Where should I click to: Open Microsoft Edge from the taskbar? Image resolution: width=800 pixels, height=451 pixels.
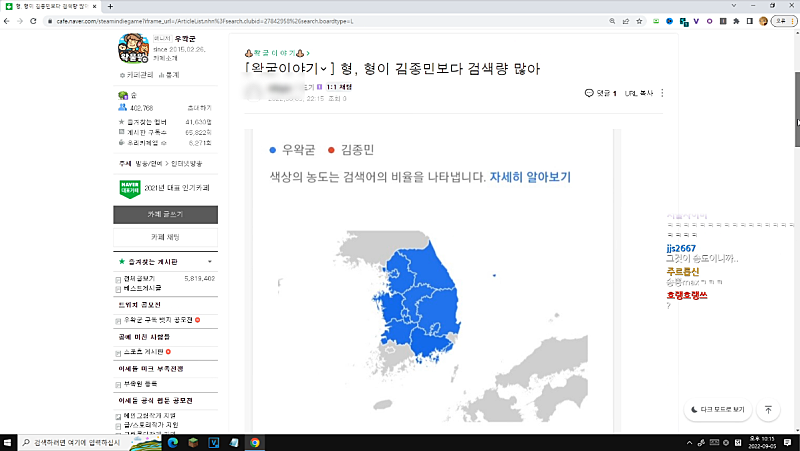(x=173, y=442)
